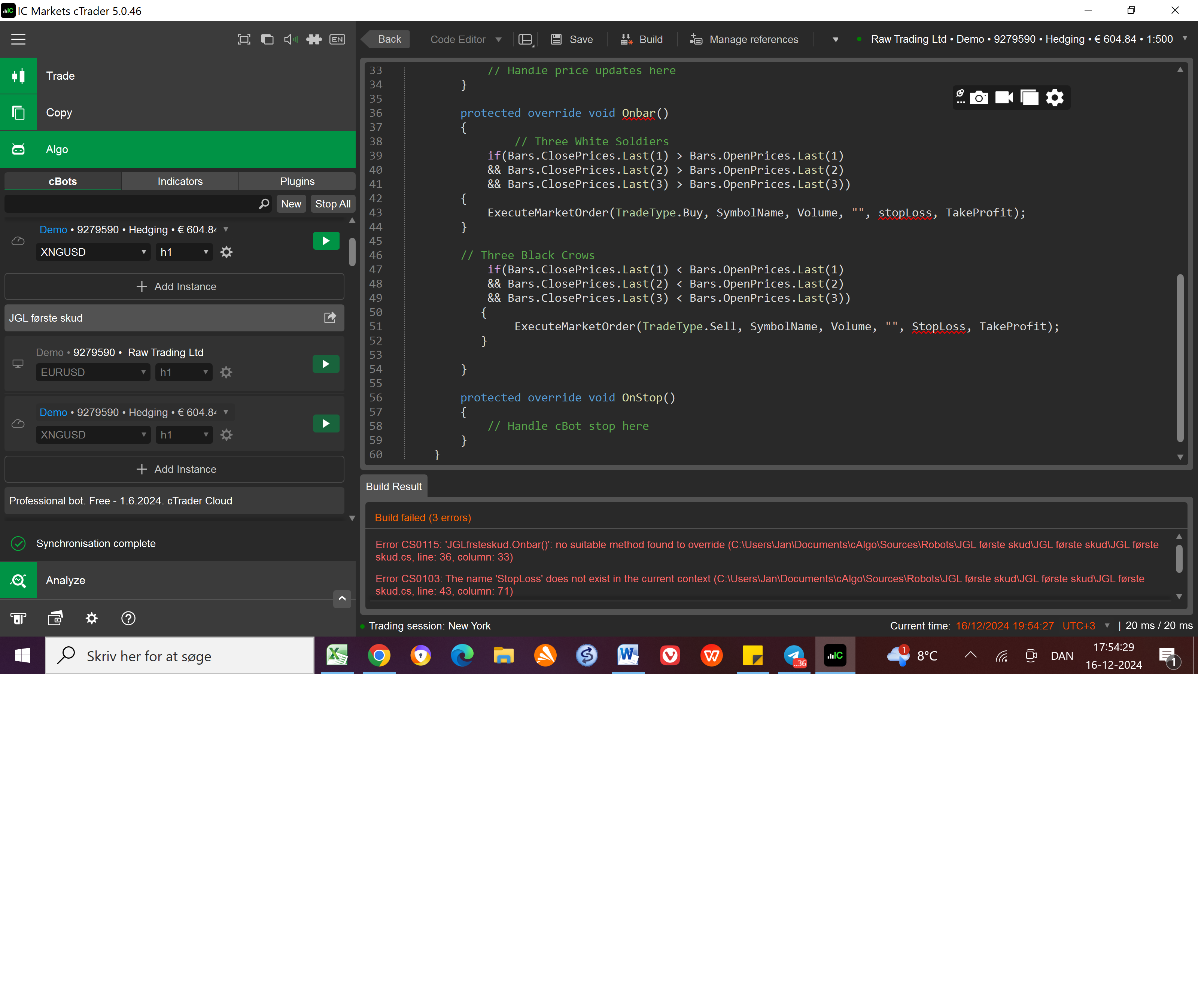The width and height of the screenshot is (1198, 1008).
Task: Open the hamburger main menu
Action: coord(18,39)
